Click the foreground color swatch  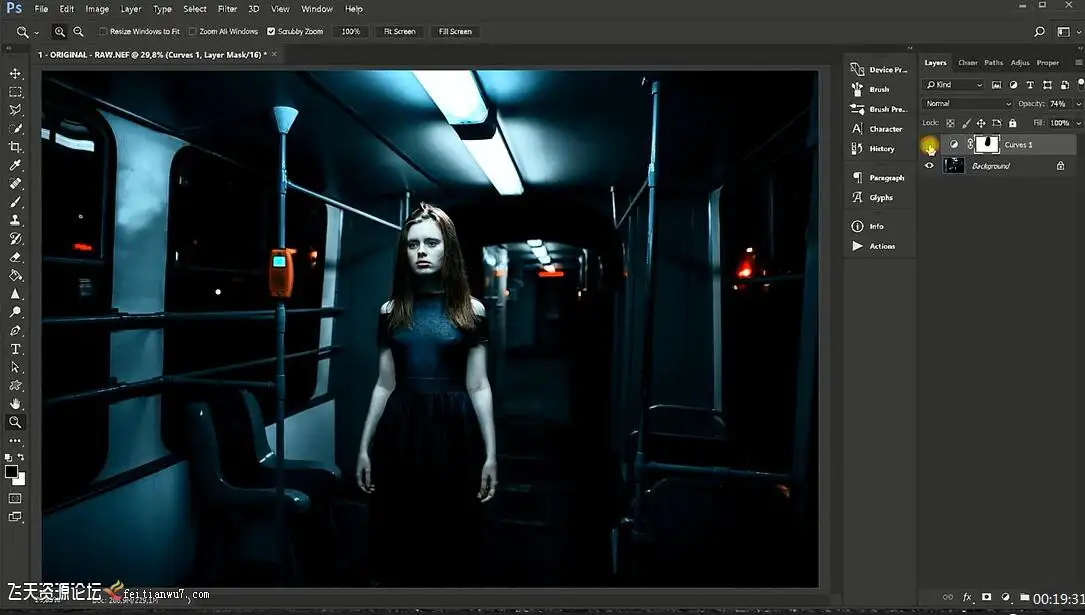pos(11,471)
